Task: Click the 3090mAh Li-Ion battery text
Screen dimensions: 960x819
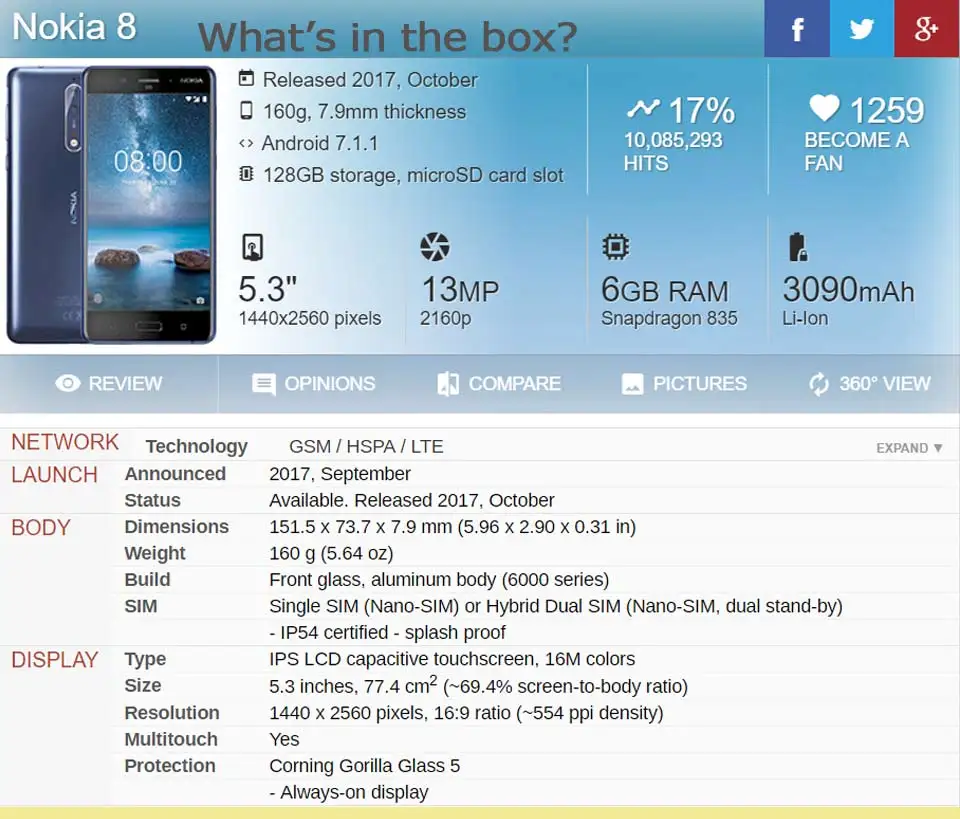Action: pos(848,302)
